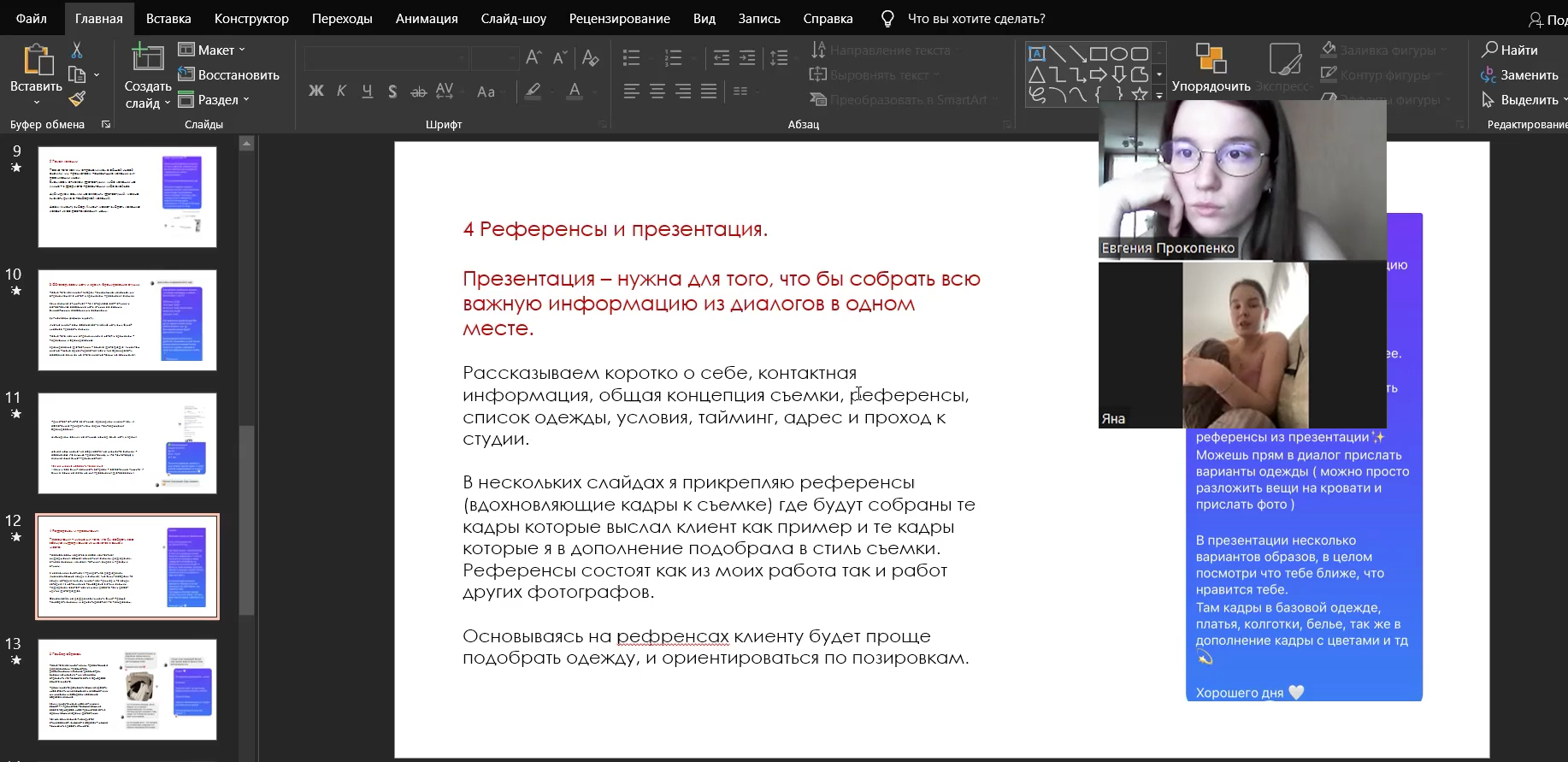This screenshot has height=762, width=1568.
Task: Select the rectangle shape in shapes gallery
Action: (1098, 54)
